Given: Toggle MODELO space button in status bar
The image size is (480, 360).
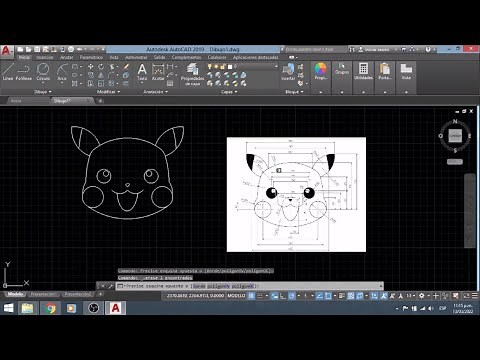Looking at the screenshot, I should coord(236,296).
